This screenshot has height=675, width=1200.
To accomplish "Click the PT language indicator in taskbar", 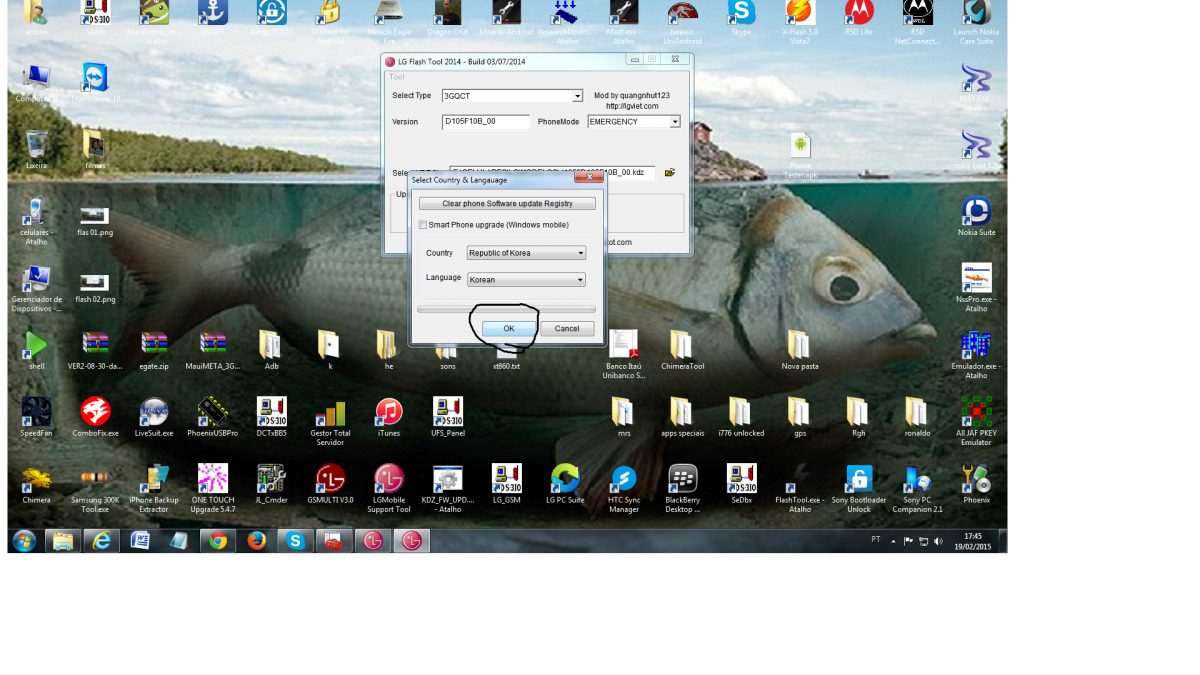I will (x=876, y=539).
